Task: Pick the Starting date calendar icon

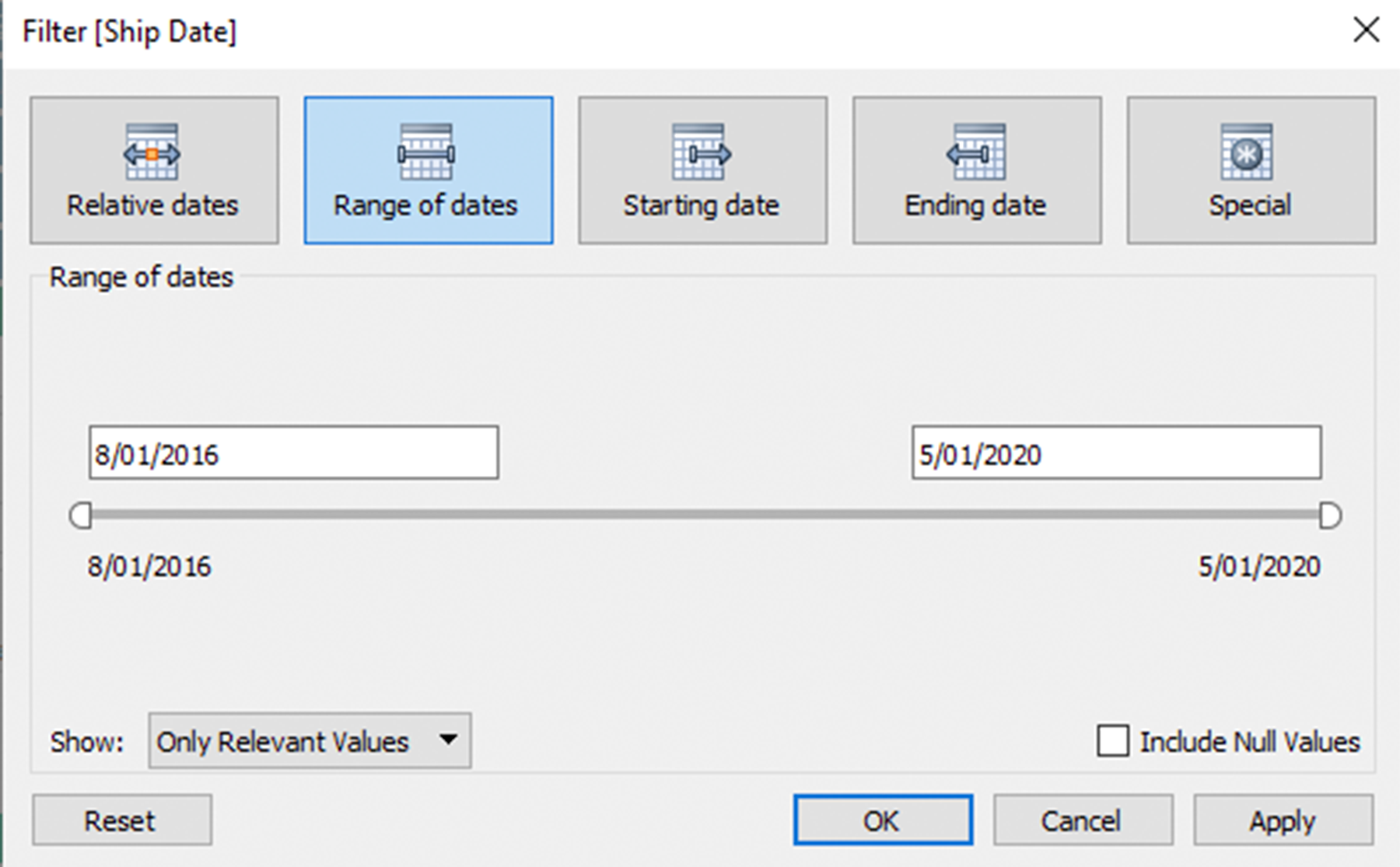Action: 701,152
